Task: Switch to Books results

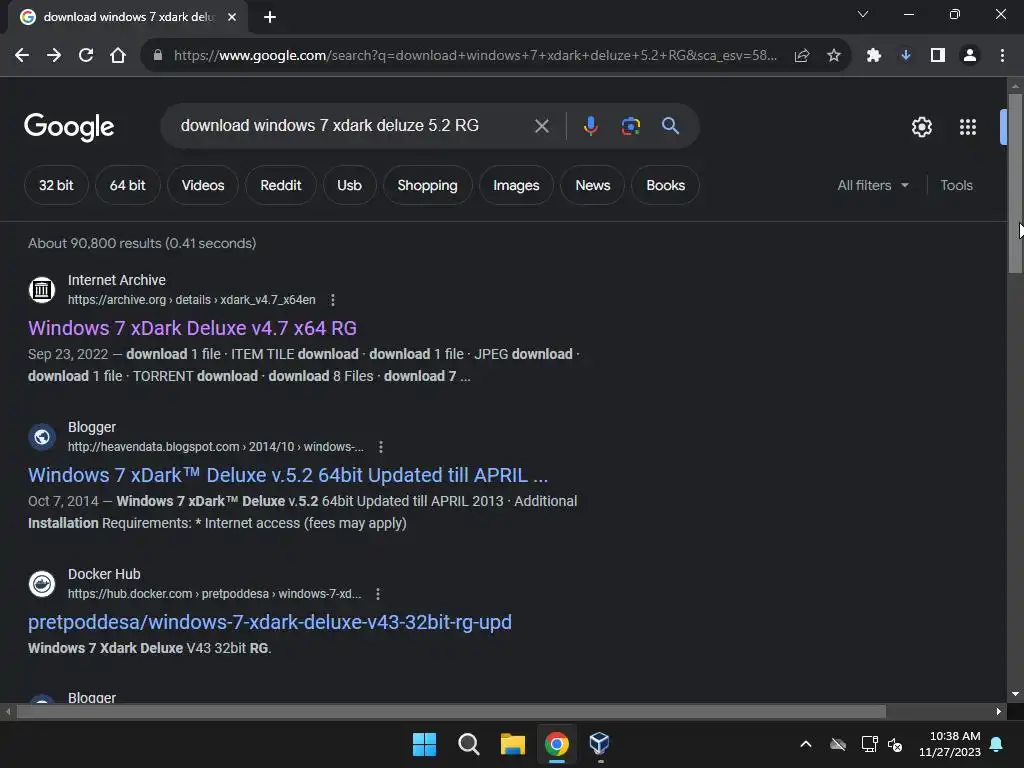Action: click(x=665, y=185)
